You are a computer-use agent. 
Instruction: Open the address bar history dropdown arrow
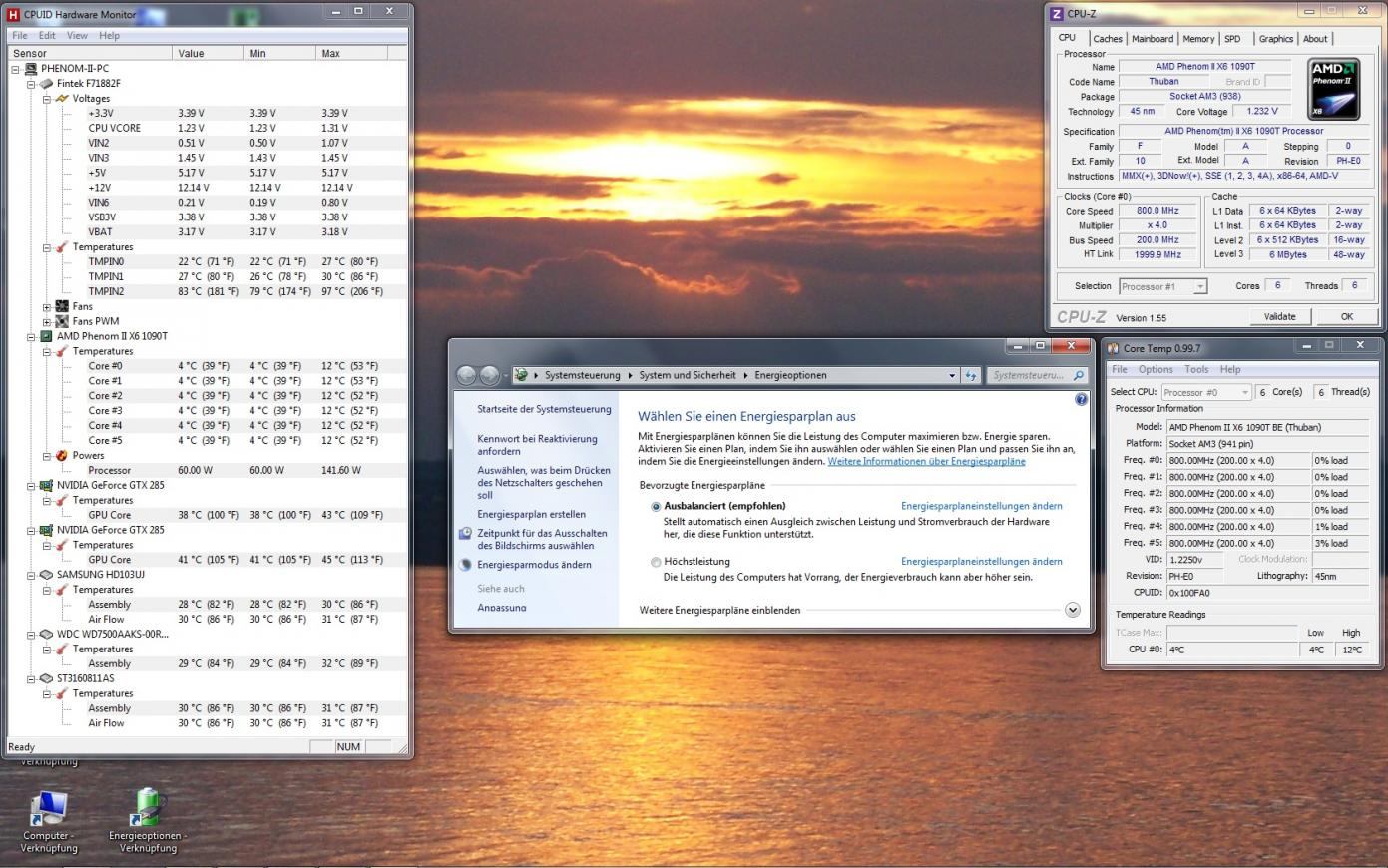pyautogui.click(x=951, y=376)
